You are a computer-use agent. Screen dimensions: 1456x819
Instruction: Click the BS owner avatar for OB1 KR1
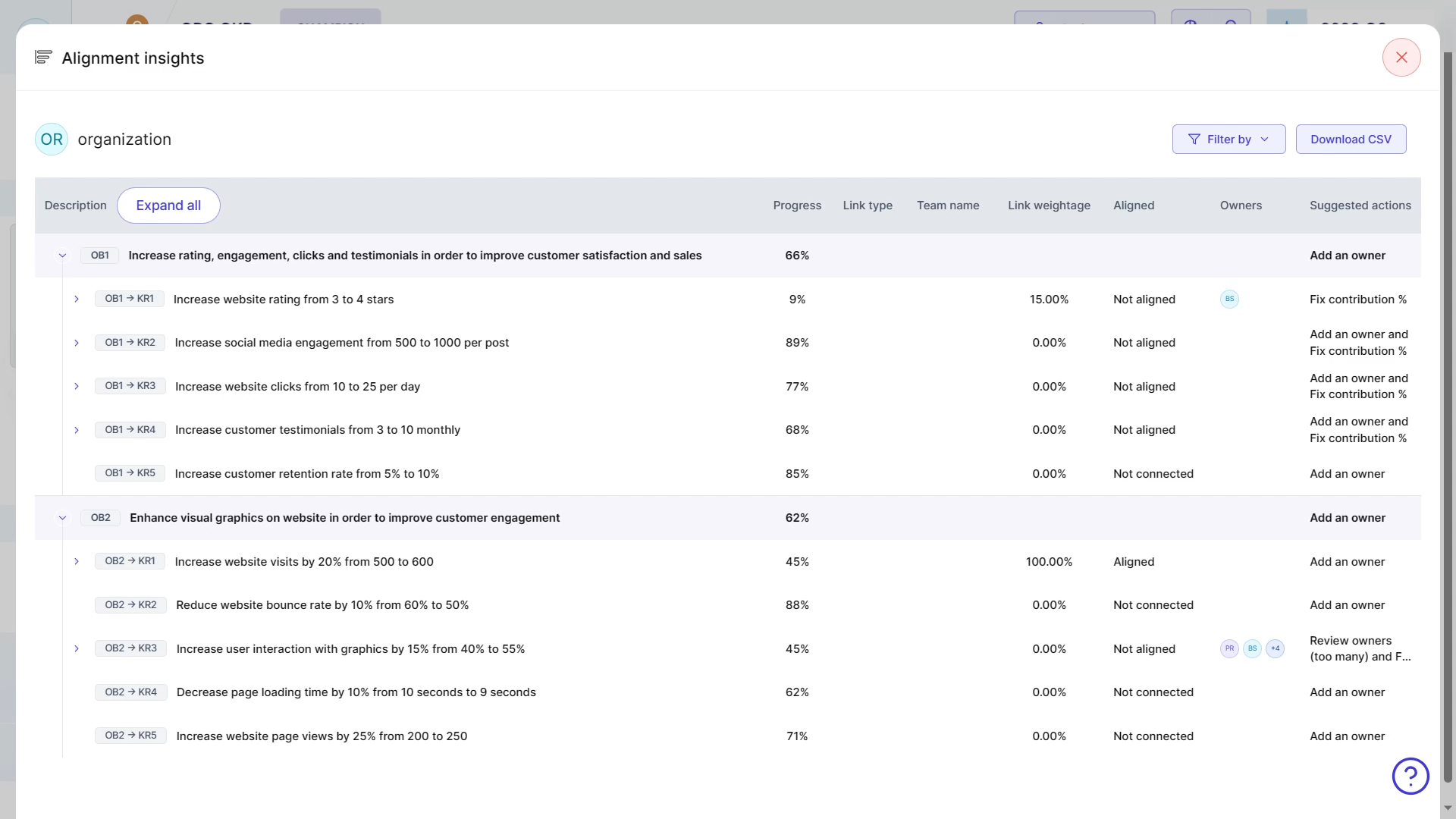click(x=1229, y=299)
